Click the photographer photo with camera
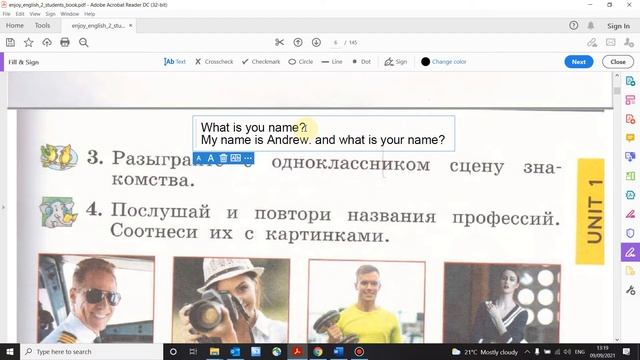This screenshot has width=640, height=360. click(x=231, y=300)
